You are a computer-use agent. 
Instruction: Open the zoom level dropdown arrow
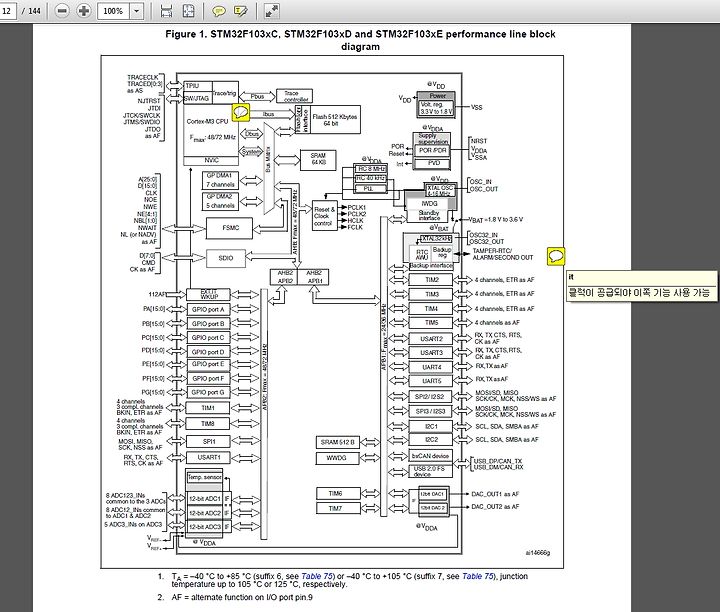pyautogui.click(x=136, y=11)
